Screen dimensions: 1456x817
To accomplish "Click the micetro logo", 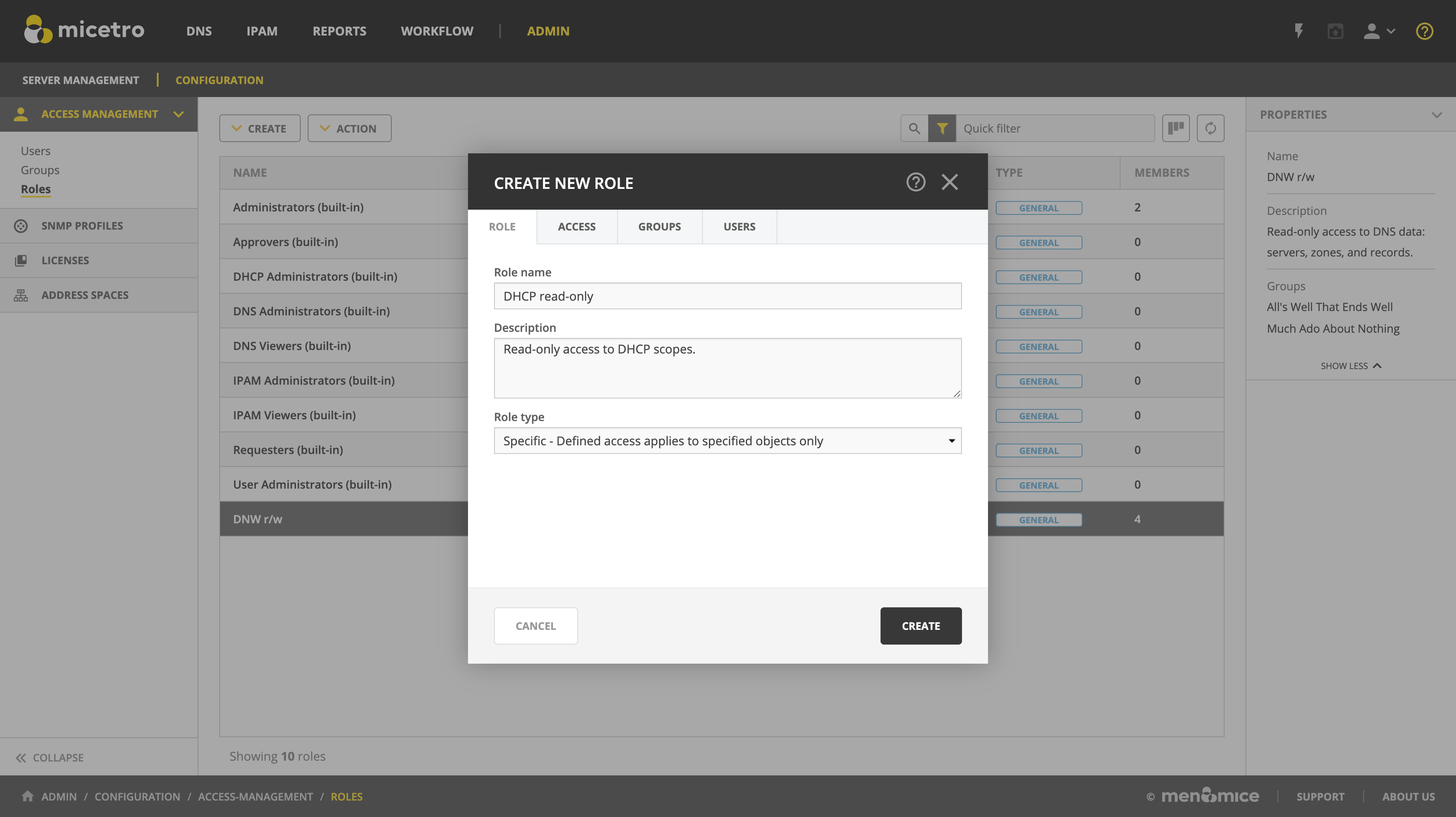I will (84, 29).
